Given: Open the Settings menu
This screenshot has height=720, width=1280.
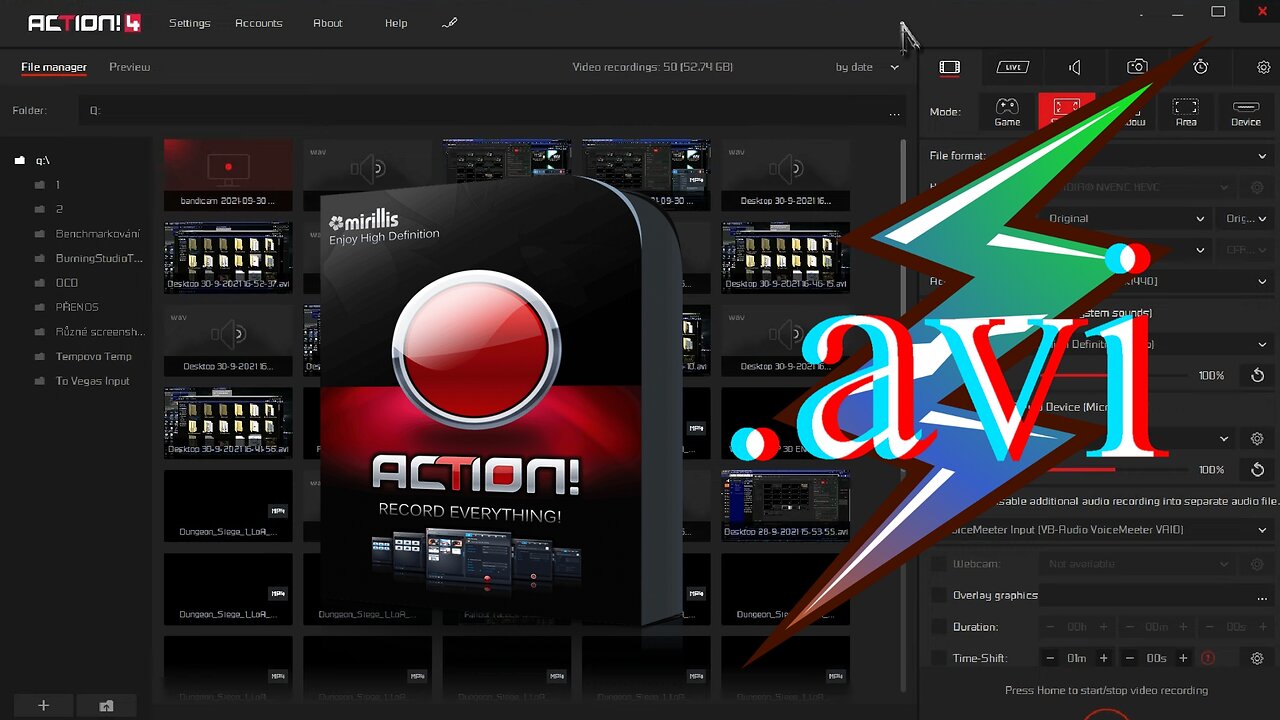Looking at the screenshot, I should [x=189, y=23].
